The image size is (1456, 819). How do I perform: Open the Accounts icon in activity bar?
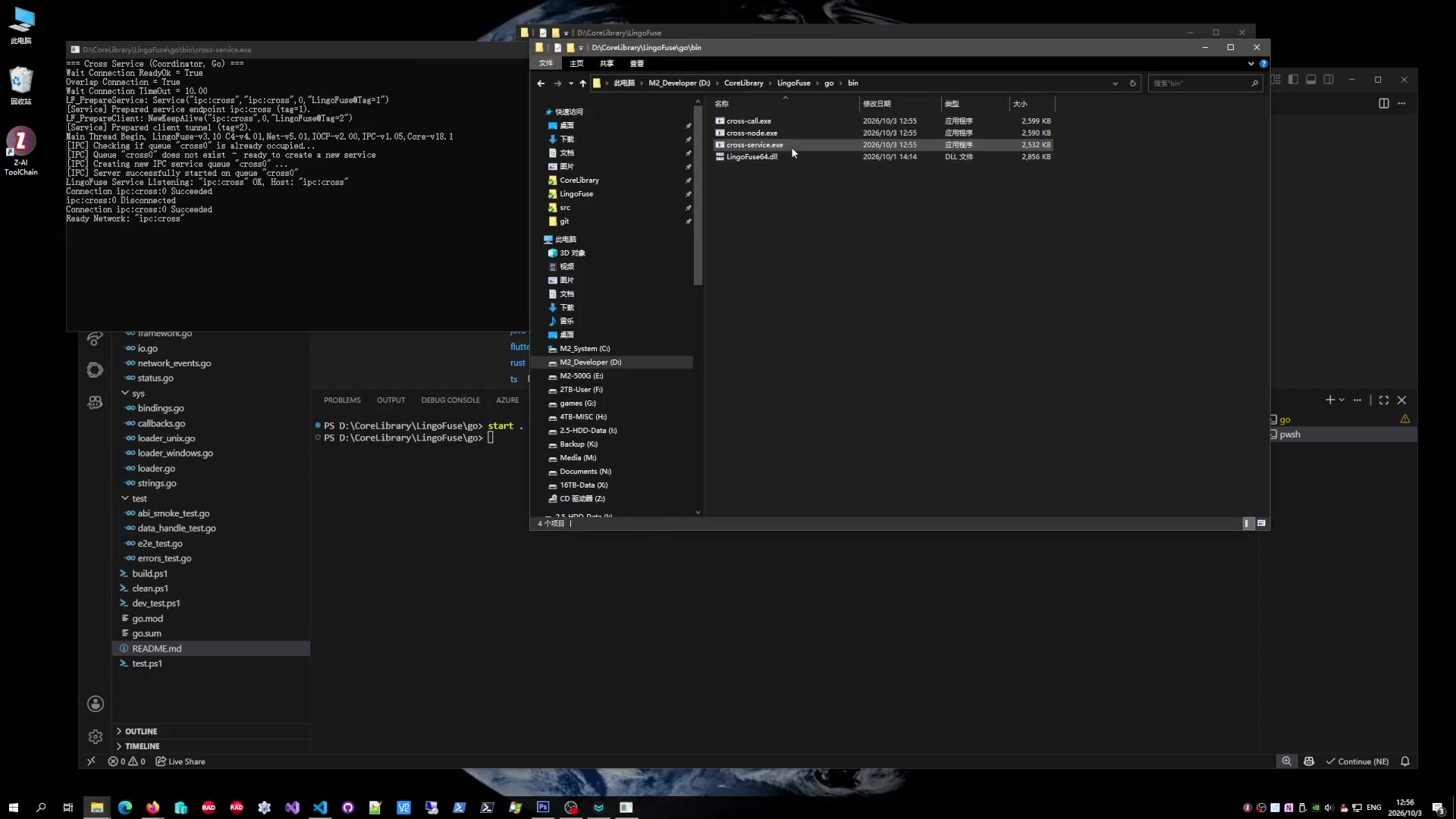[95, 704]
